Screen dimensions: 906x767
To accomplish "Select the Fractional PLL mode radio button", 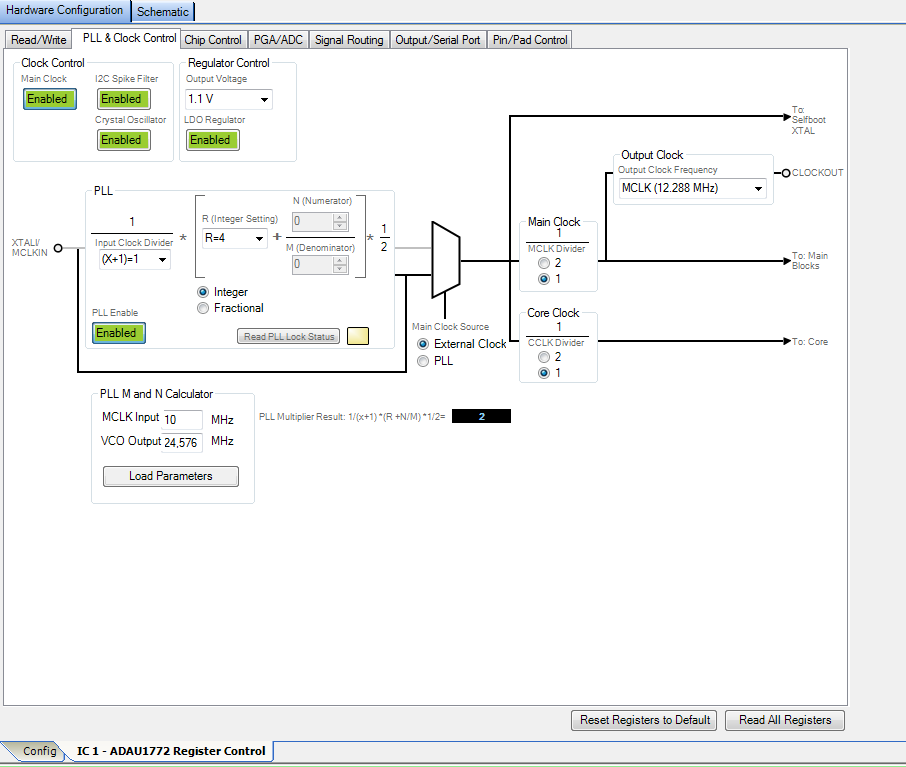I will point(203,308).
